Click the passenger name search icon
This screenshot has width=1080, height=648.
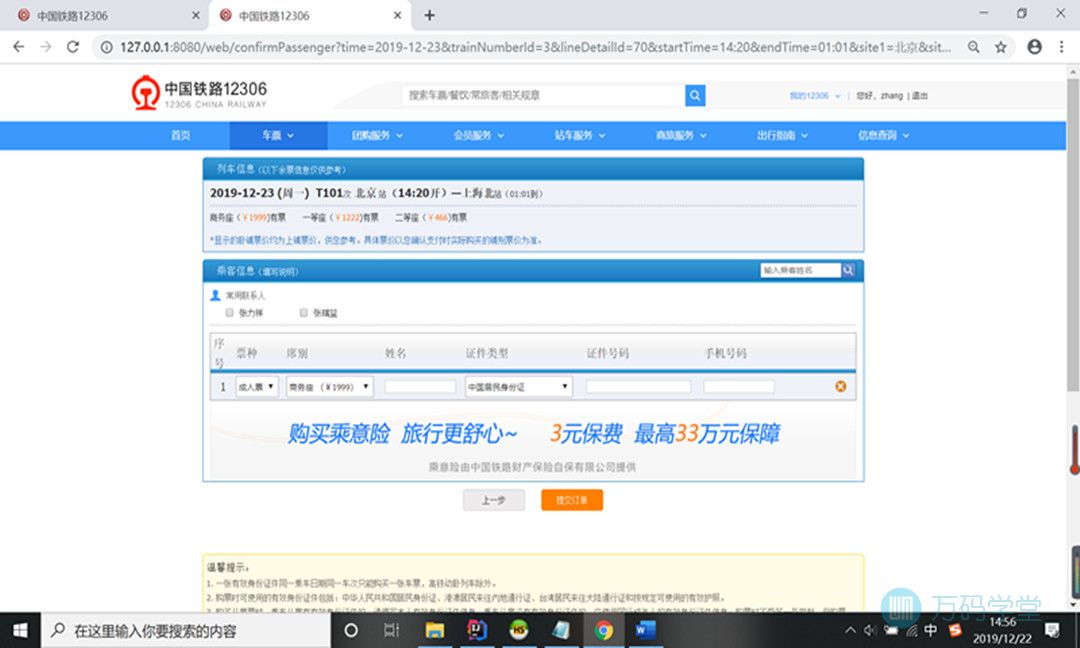848,270
